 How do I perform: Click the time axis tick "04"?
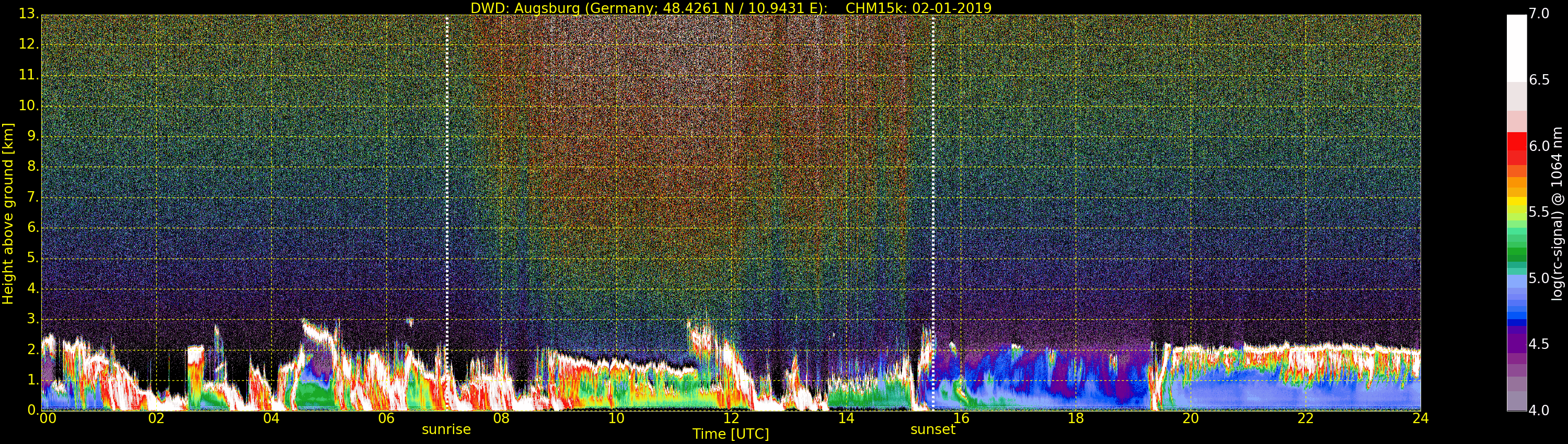click(271, 418)
